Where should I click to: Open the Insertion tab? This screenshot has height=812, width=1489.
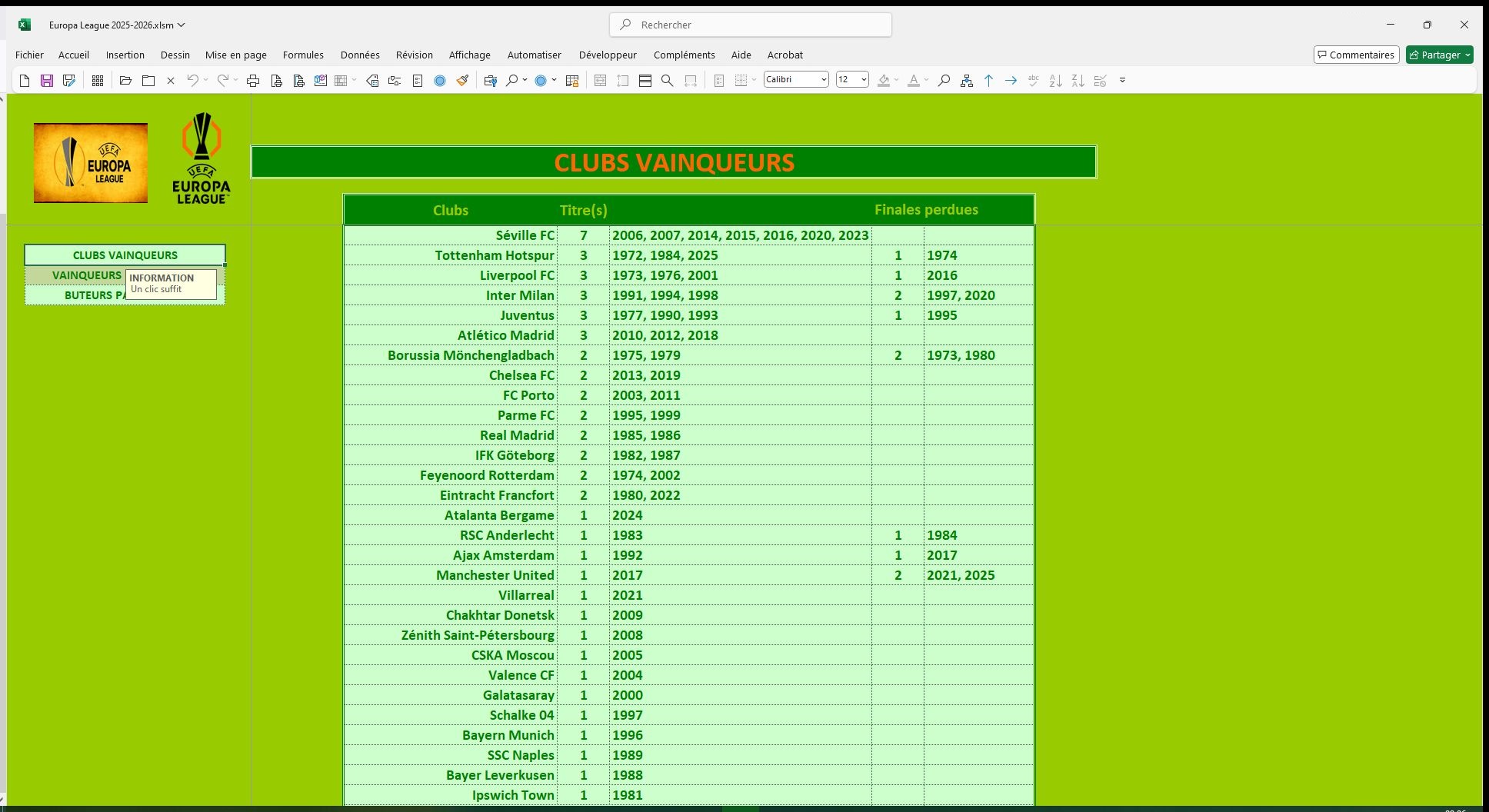125,55
